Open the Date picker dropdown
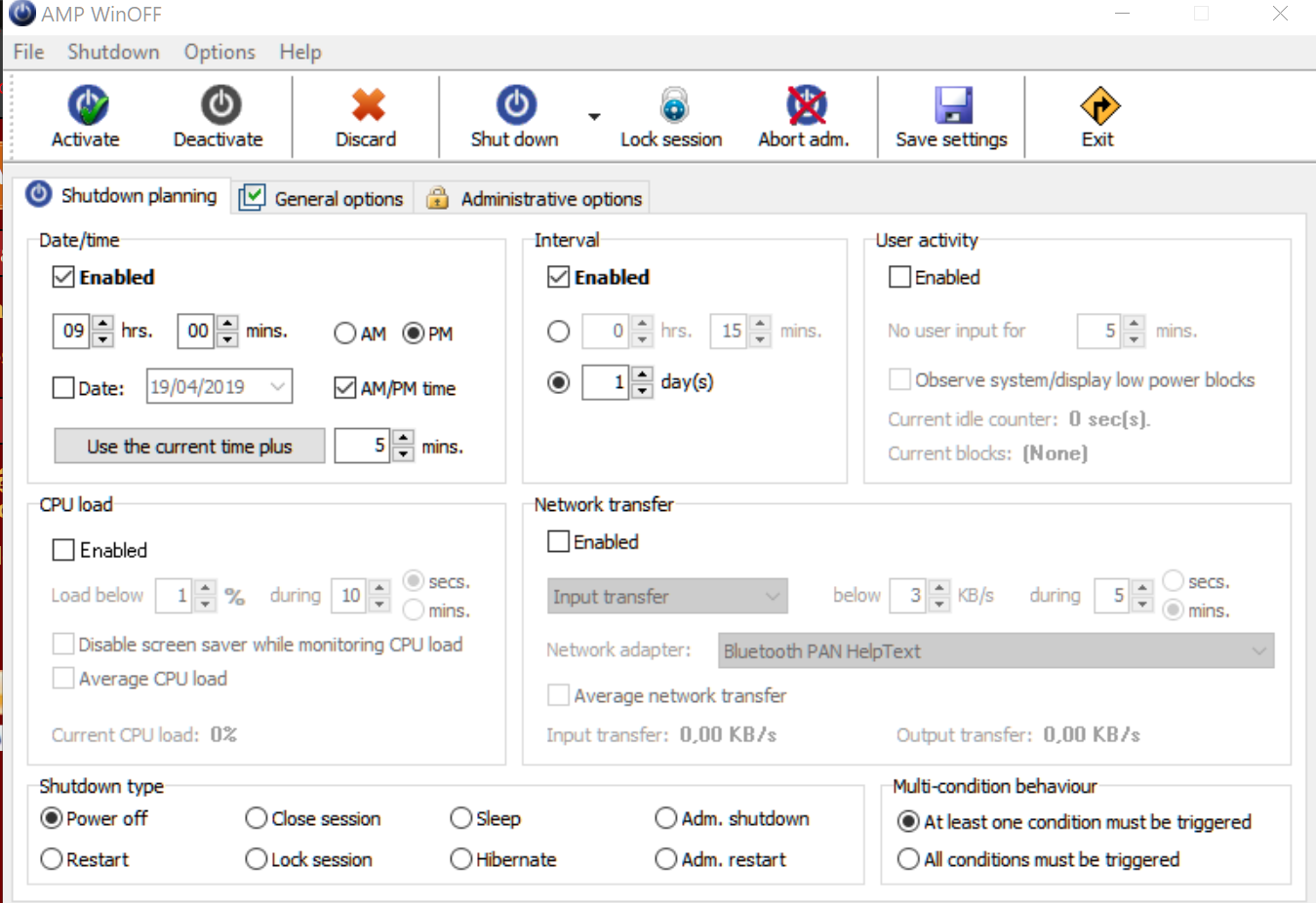 277,387
